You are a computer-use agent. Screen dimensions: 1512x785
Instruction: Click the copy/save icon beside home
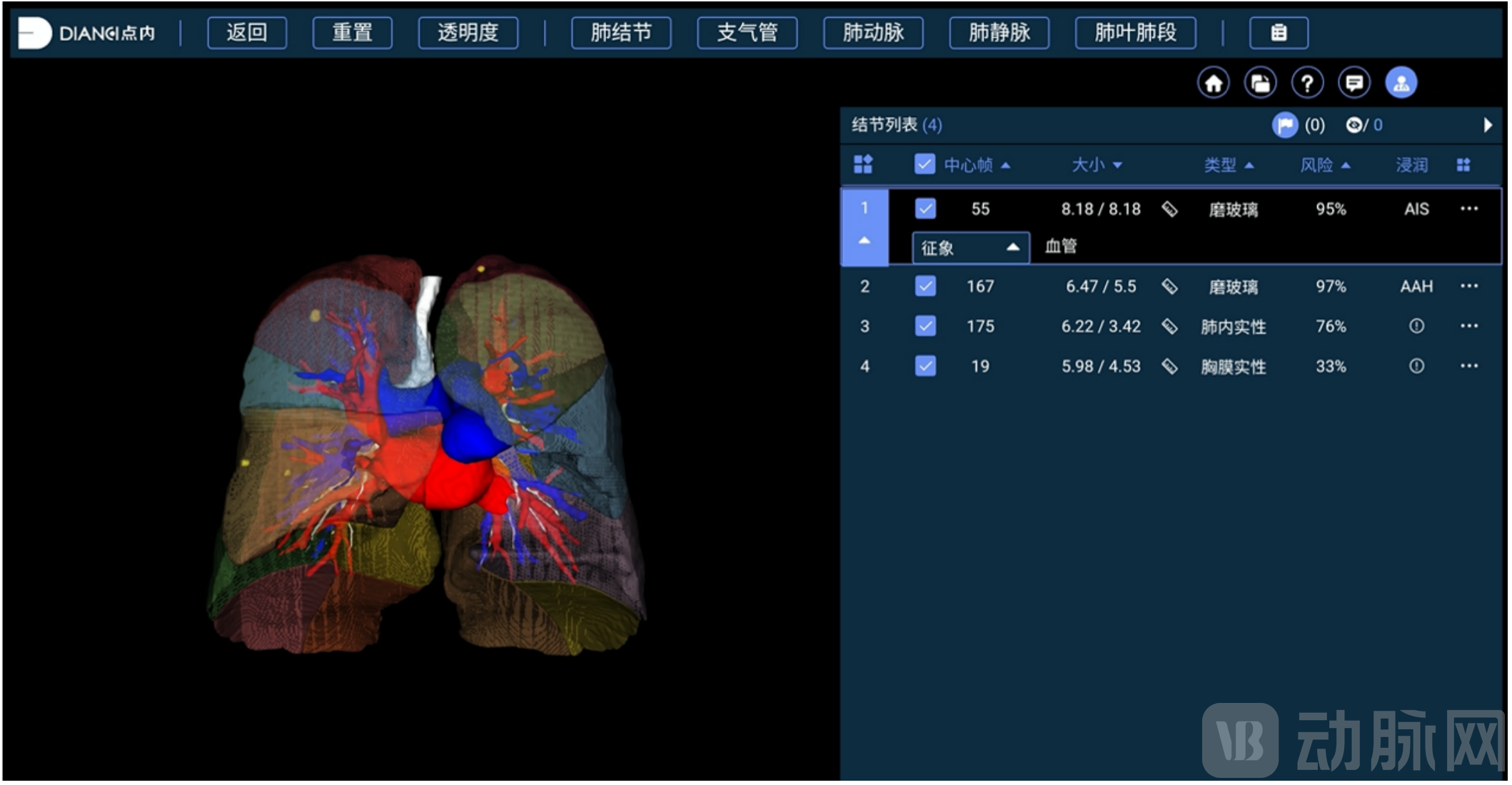(x=1260, y=83)
